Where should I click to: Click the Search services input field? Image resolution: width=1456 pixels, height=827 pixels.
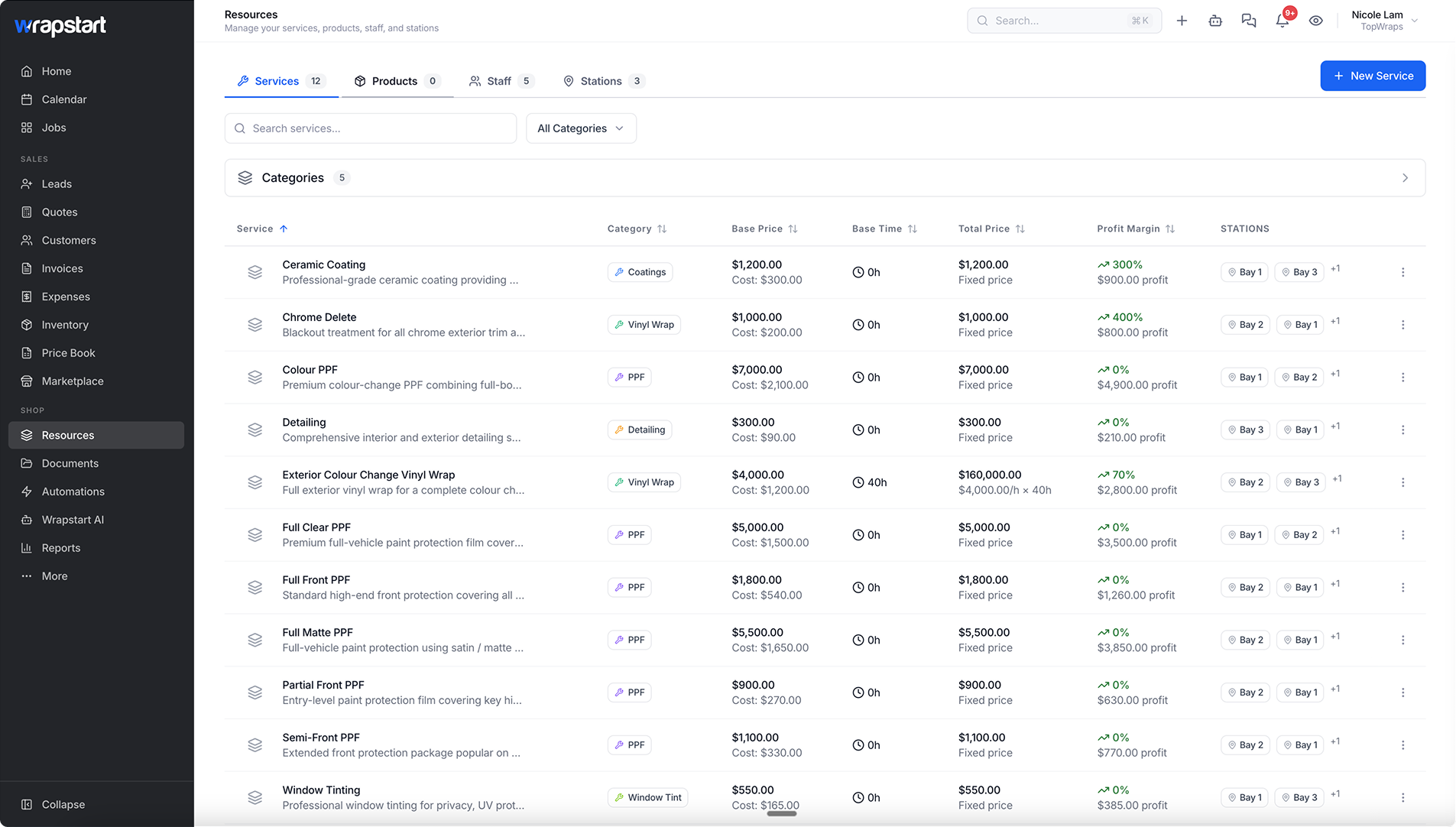point(371,128)
